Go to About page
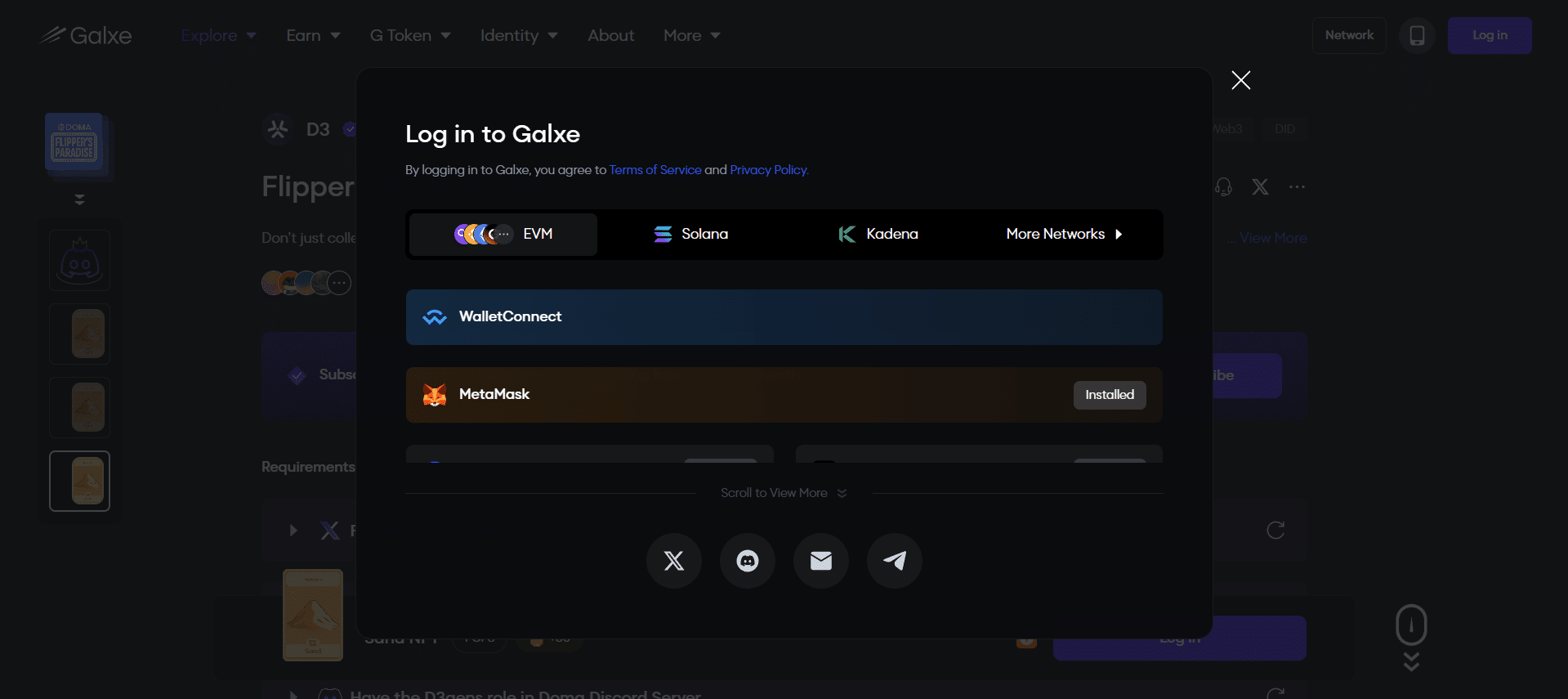 pyautogui.click(x=611, y=36)
